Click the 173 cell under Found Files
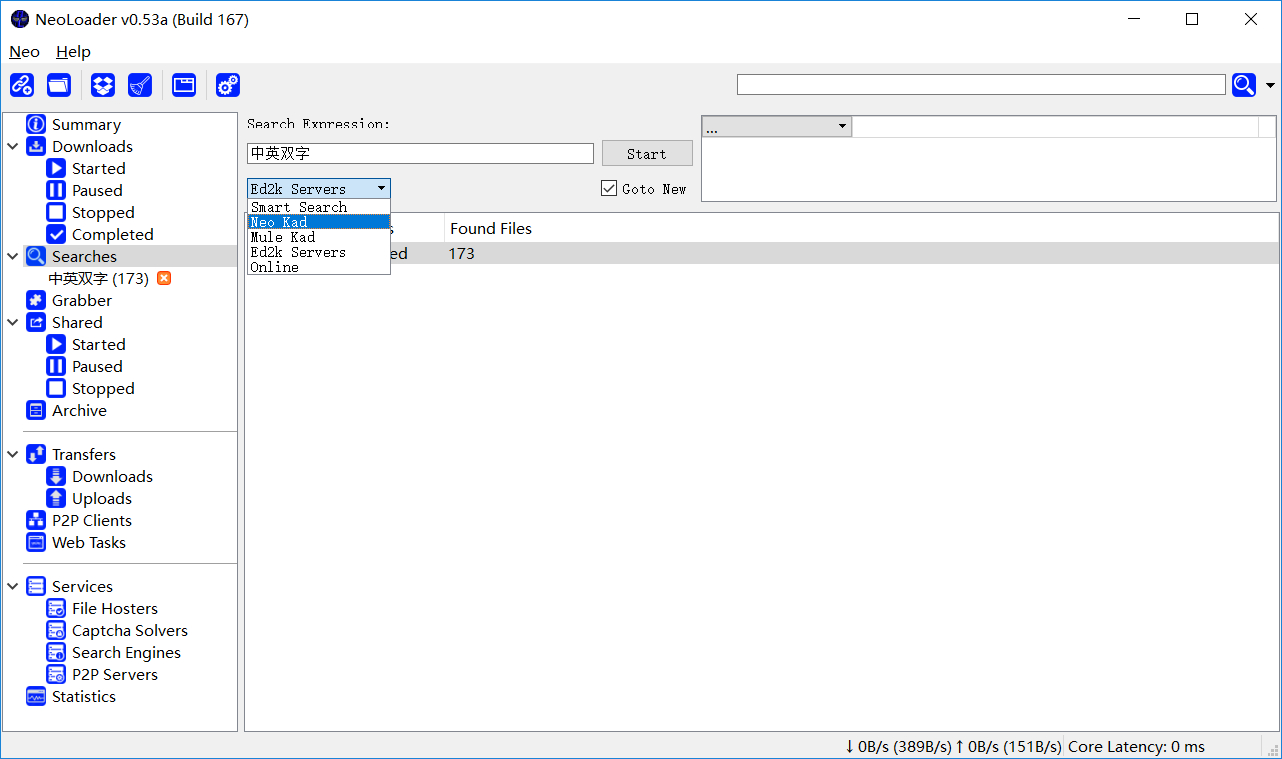Viewport: 1282px width, 759px height. (x=461, y=253)
